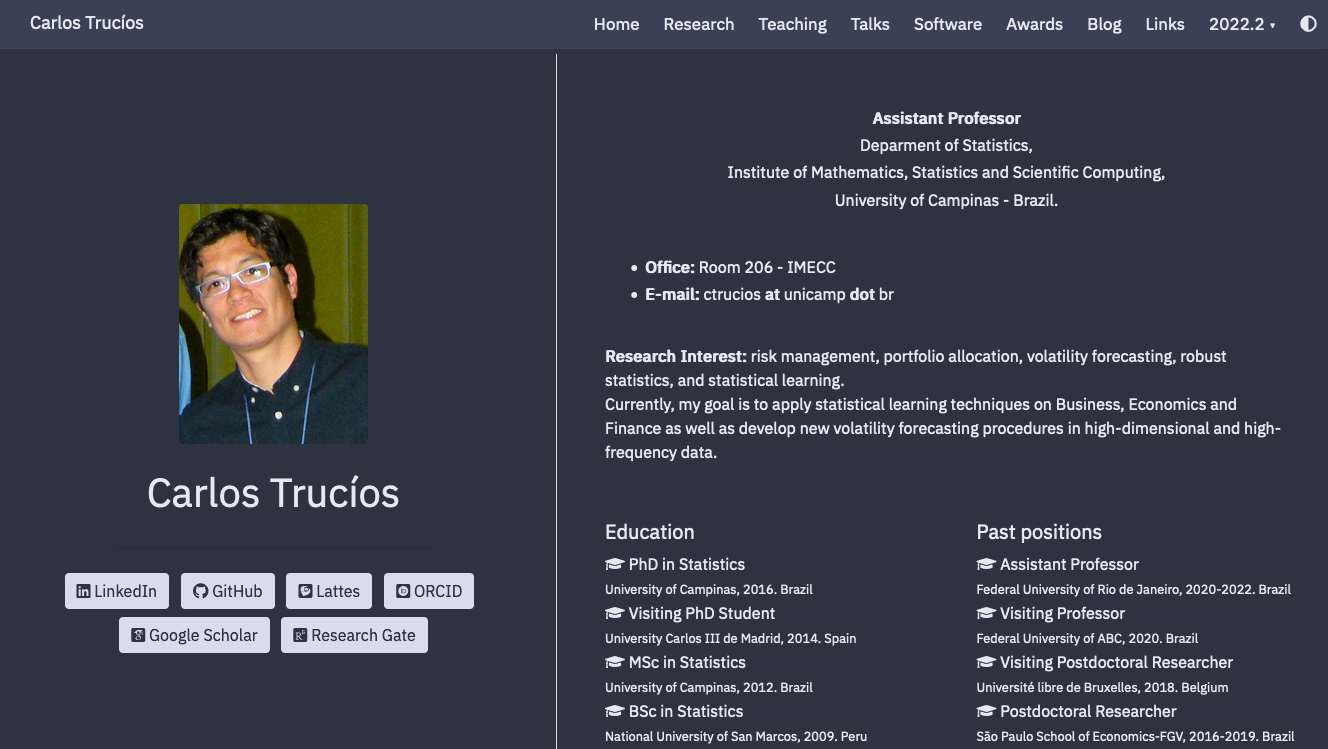Image resolution: width=1328 pixels, height=749 pixels.
Task: Open the Google Scholar profile button
Action: pos(194,635)
